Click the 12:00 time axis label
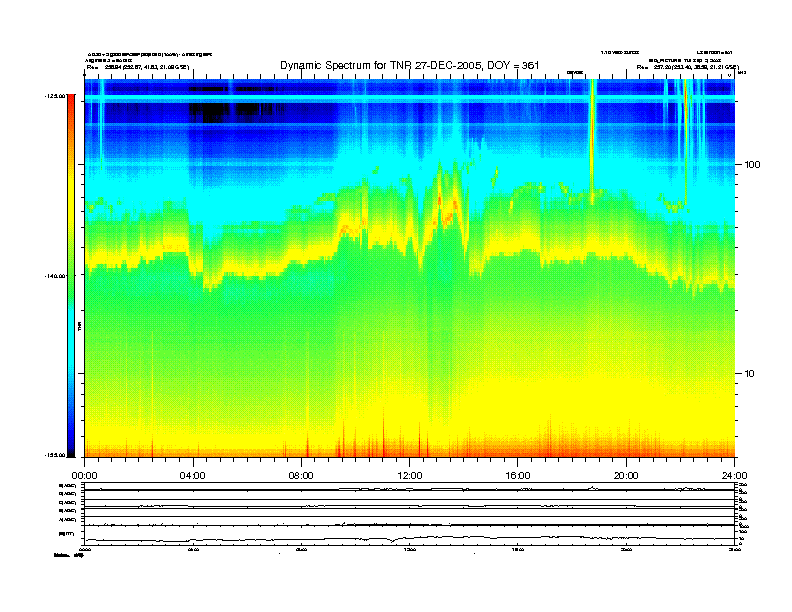792x612 pixels. tap(410, 476)
